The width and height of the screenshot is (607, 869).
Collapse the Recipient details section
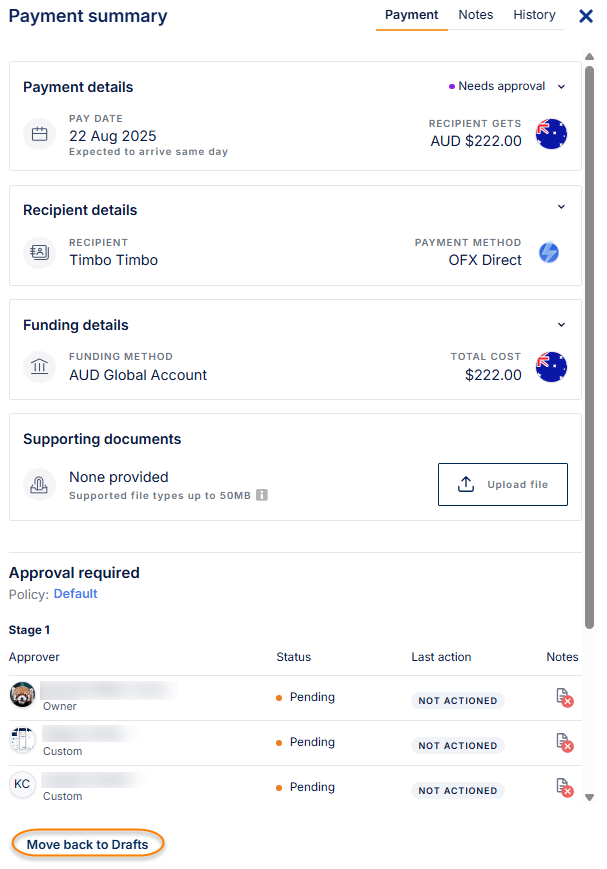[x=561, y=206]
